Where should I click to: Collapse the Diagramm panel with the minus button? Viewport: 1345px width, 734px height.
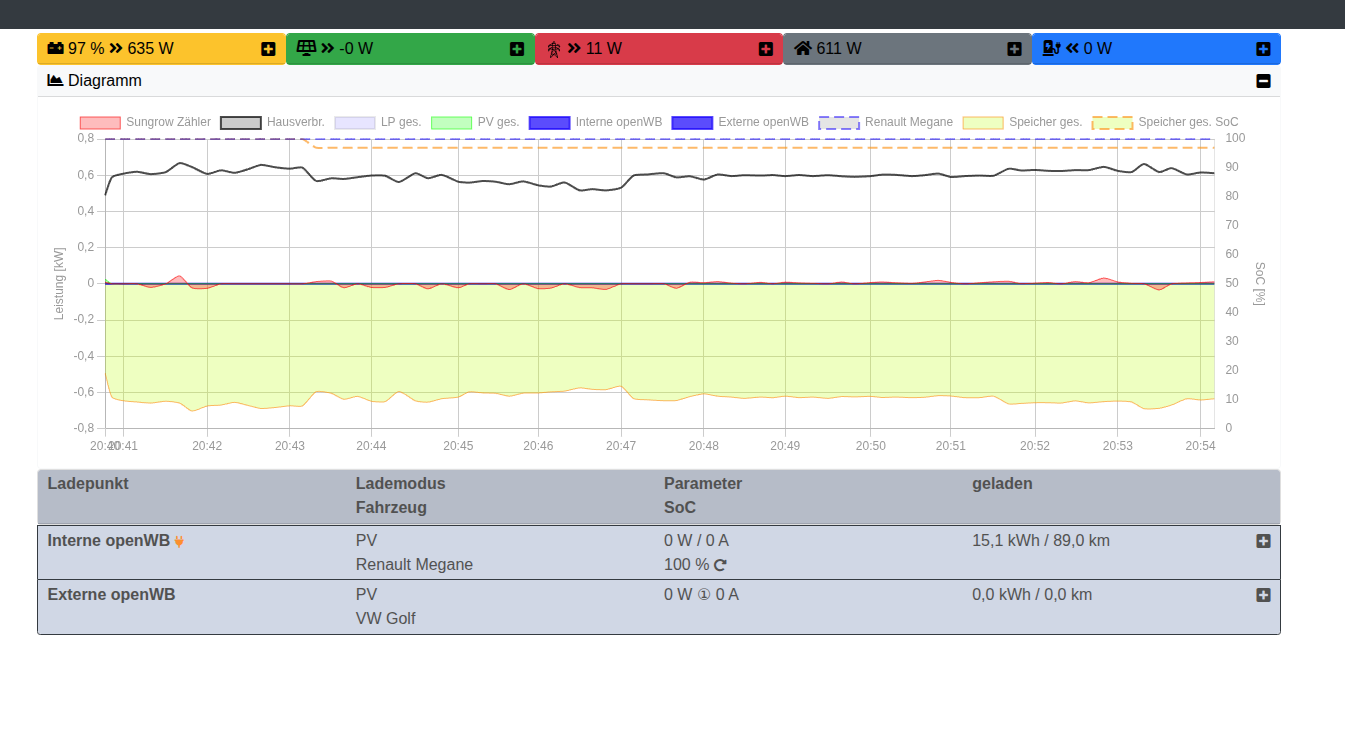(x=1263, y=81)
